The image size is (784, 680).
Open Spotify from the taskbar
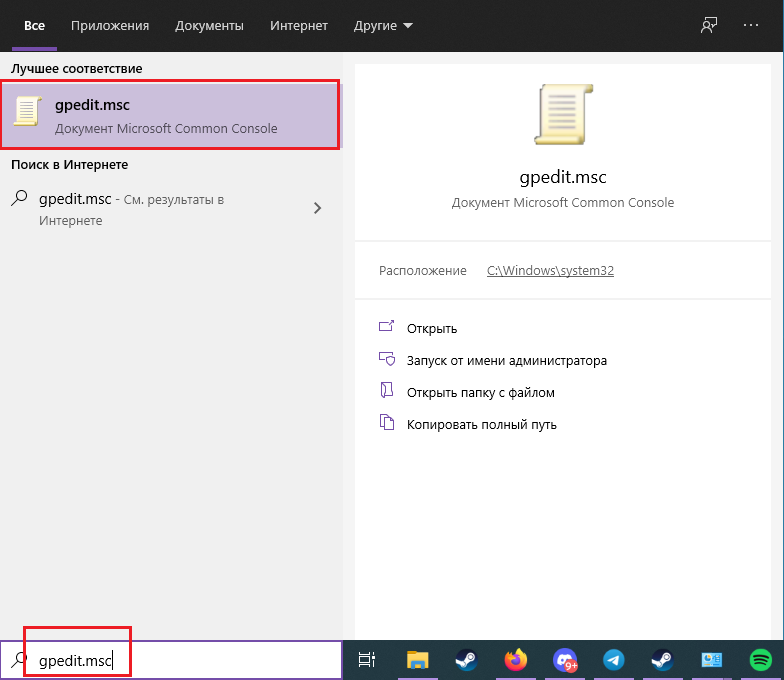760,660
